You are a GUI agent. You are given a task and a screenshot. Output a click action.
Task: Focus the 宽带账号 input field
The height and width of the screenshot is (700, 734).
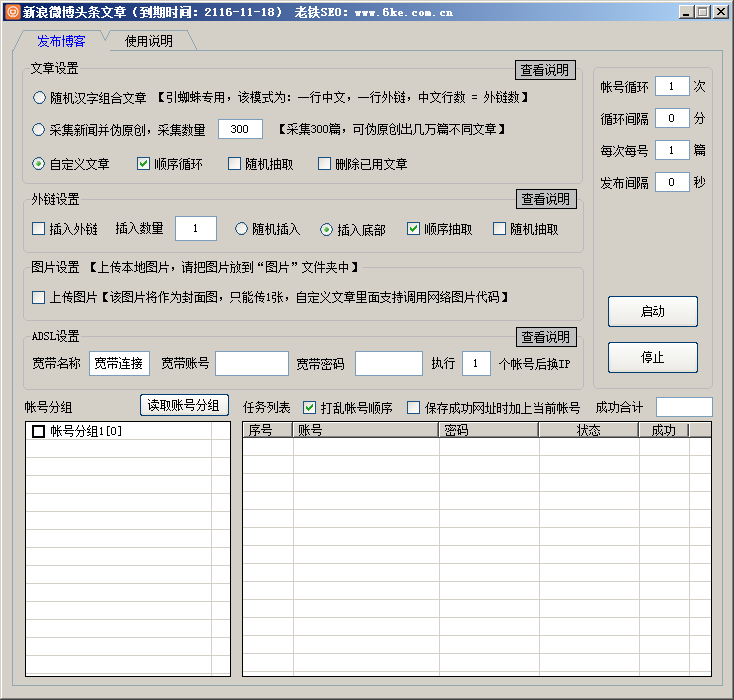coord(252,363)
